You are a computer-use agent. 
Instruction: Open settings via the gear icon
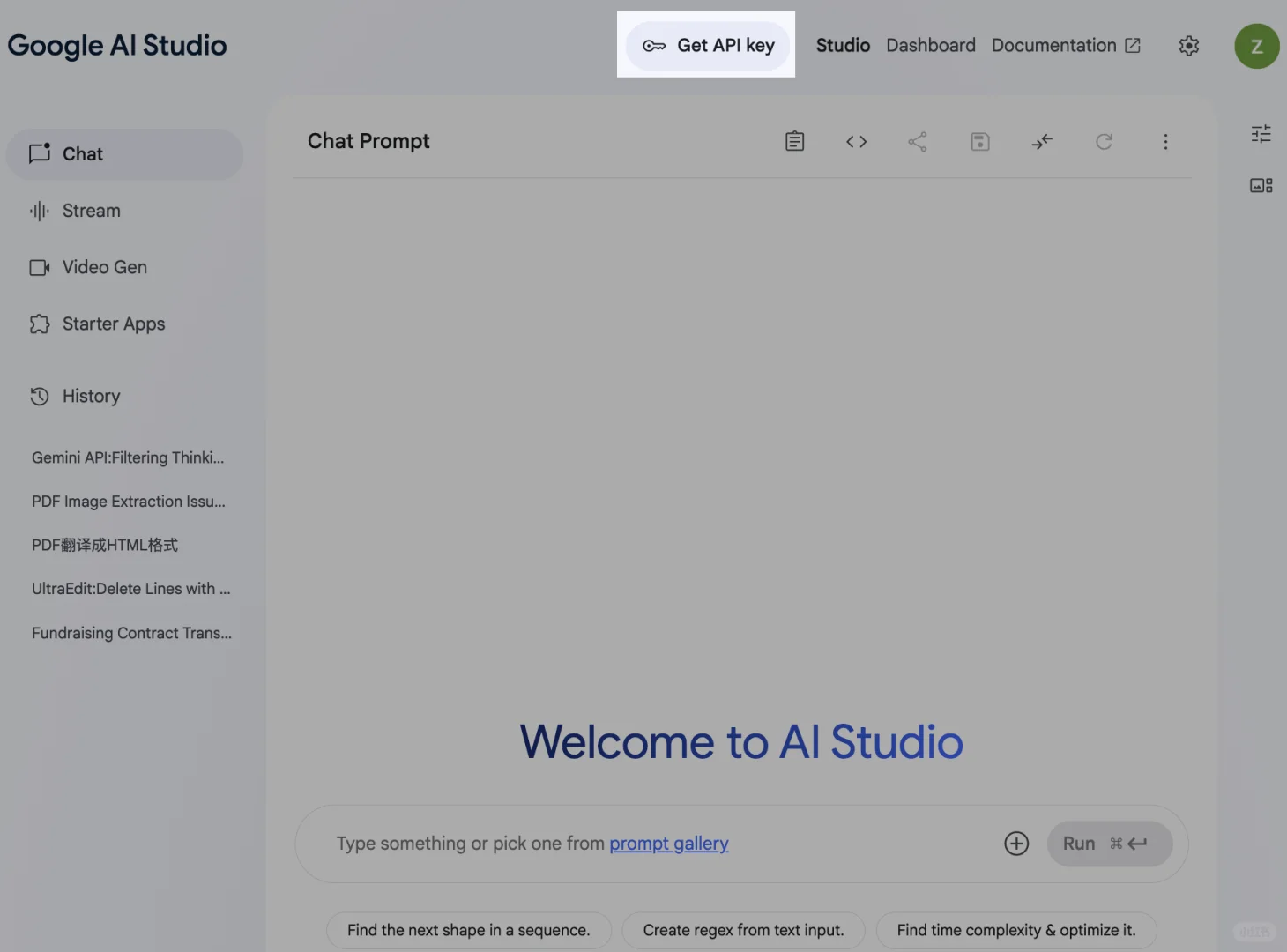coord(1189,46)
